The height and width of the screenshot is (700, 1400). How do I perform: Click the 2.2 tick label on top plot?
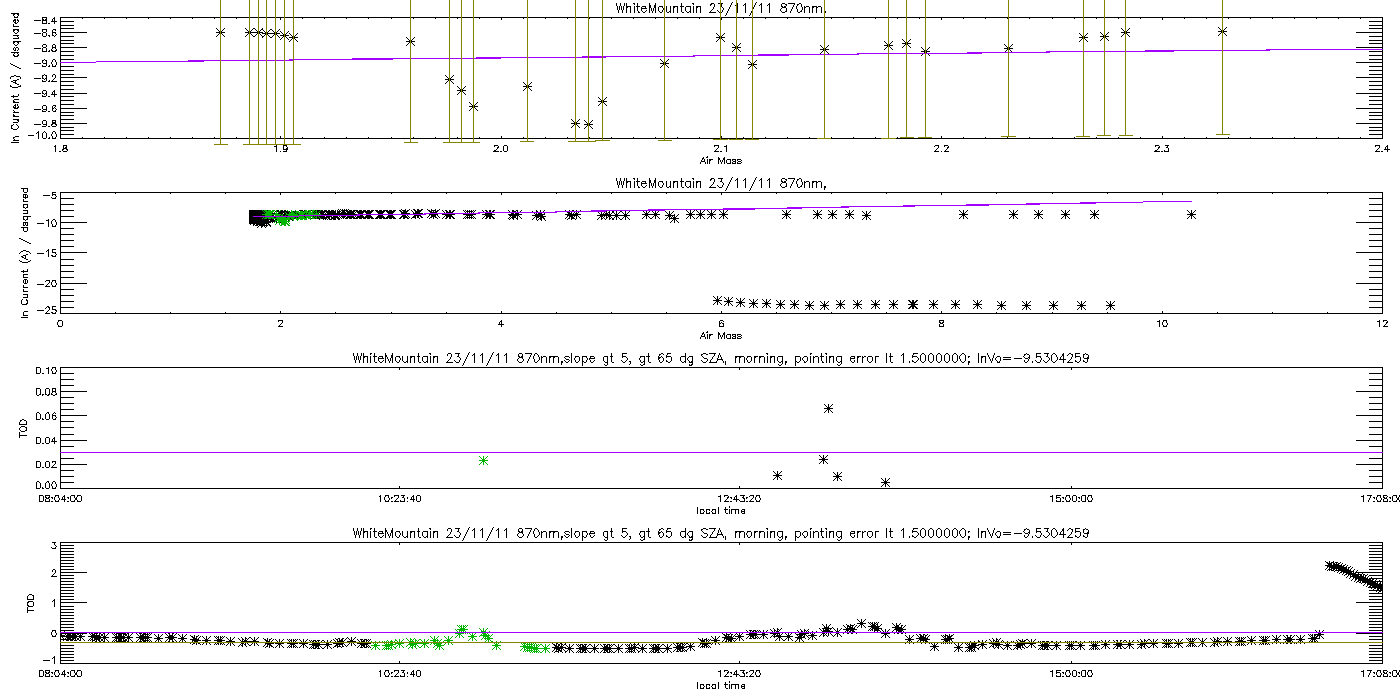click(x=940, y=149)
